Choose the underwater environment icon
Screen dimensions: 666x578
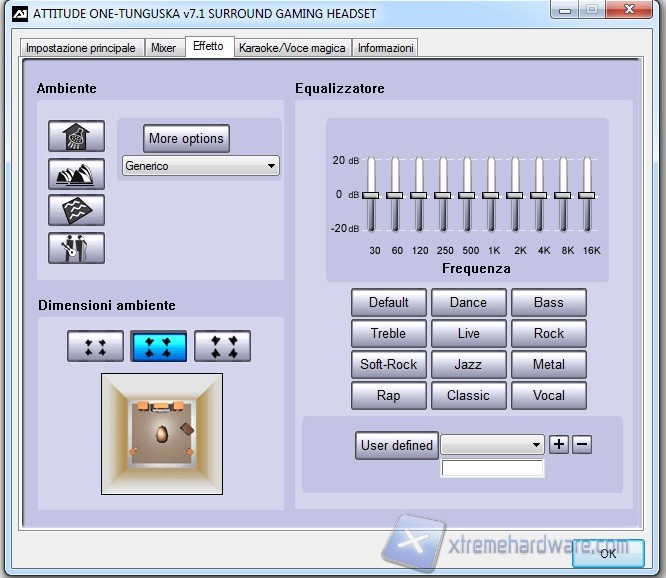[76, 210]
